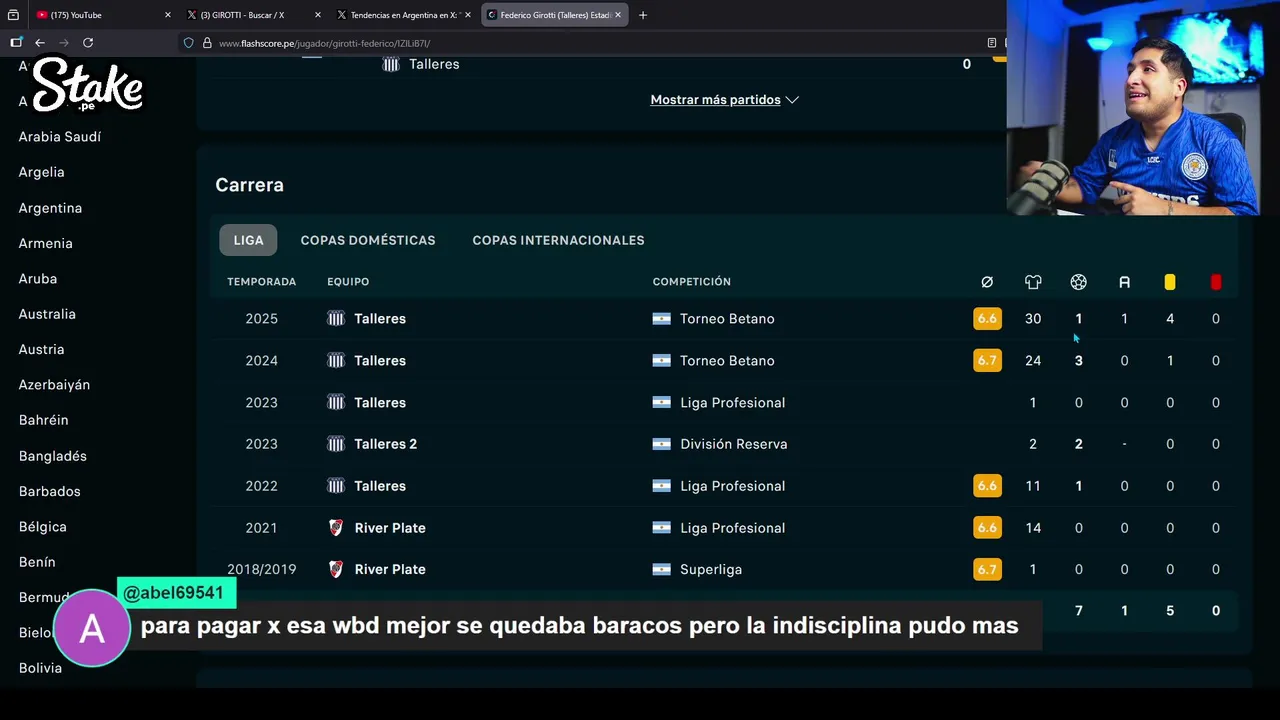Select Aruba in country list

tap(38, 279)
